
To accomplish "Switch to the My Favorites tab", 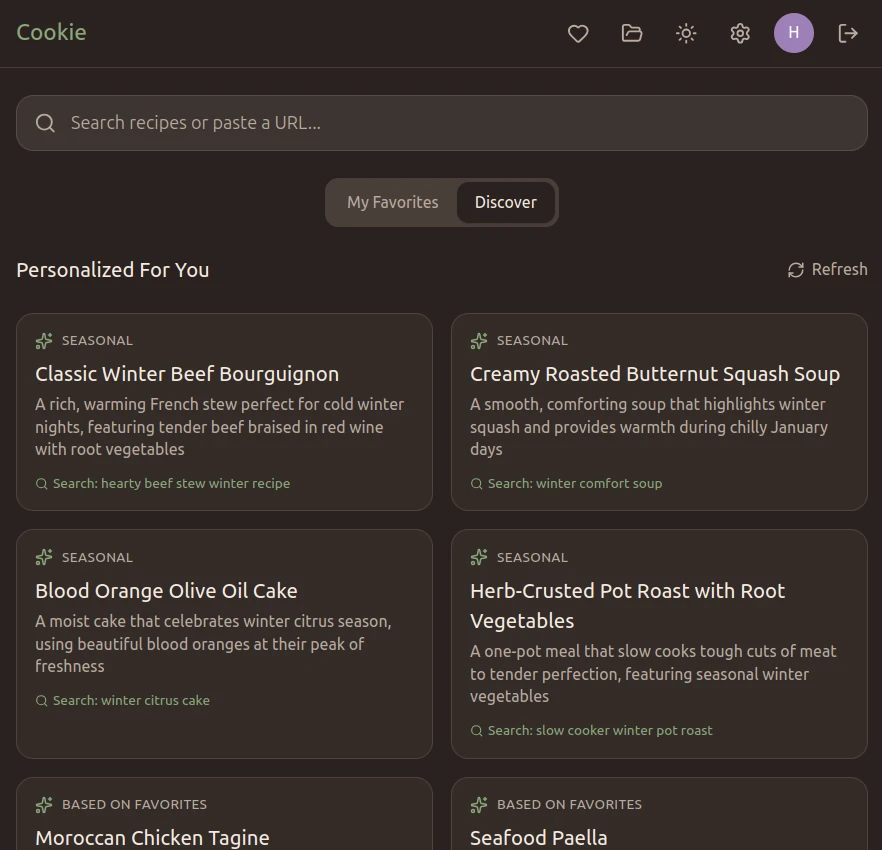I will point(392,202).
